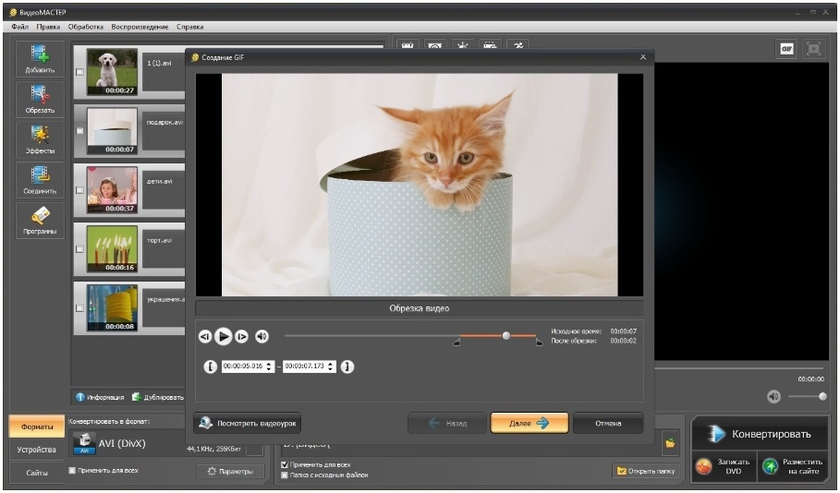This screenshot has width=840, height=493.
Task: Open the Программы icon in sidebar
Action: (x=40, y=218)
